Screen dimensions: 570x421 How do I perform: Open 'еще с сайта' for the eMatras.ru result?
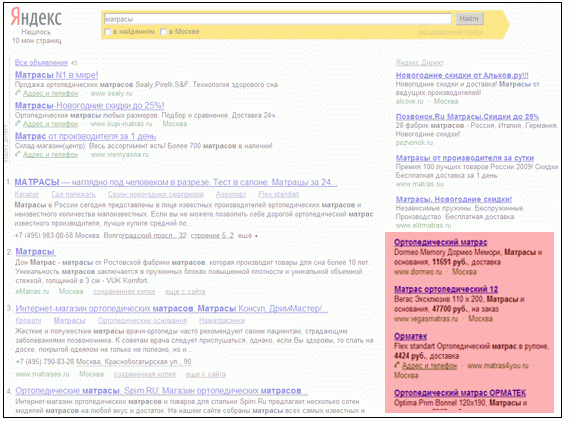[x=185, y=292]
